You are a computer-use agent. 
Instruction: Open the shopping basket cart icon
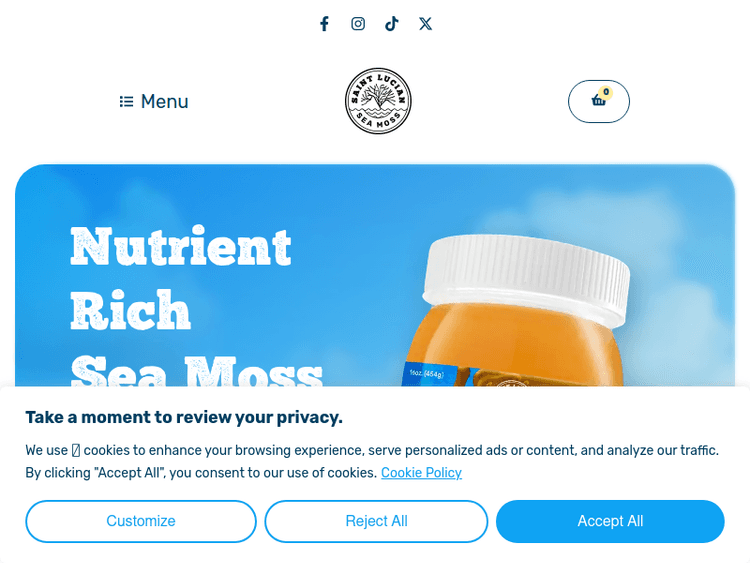click(x=598, y=100)
